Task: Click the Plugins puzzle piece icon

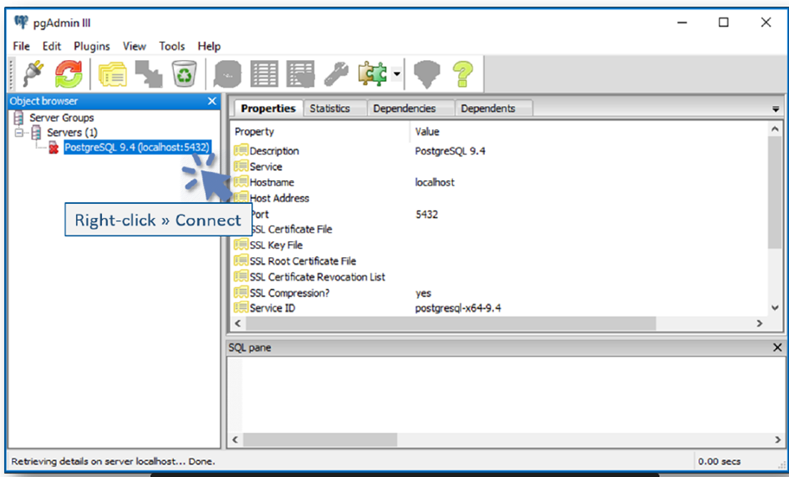Action: pyautogui.click(x=373, y=73)
